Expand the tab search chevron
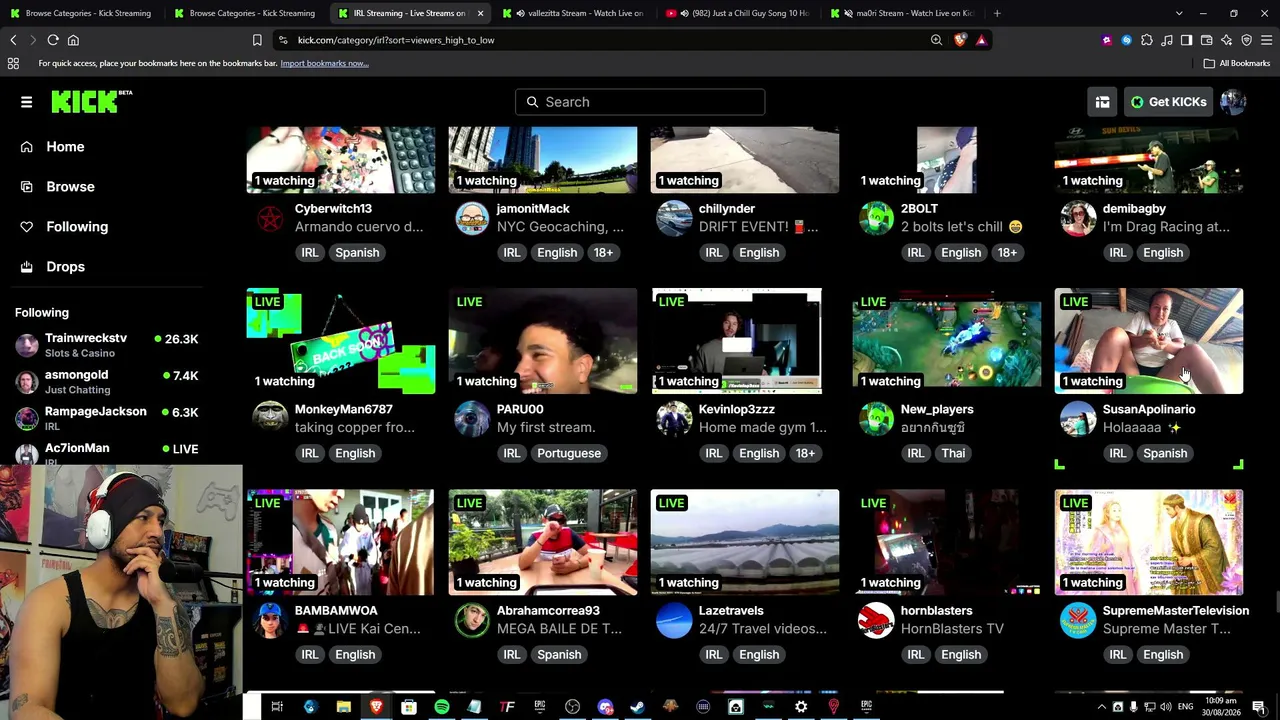 [1179, 13]
